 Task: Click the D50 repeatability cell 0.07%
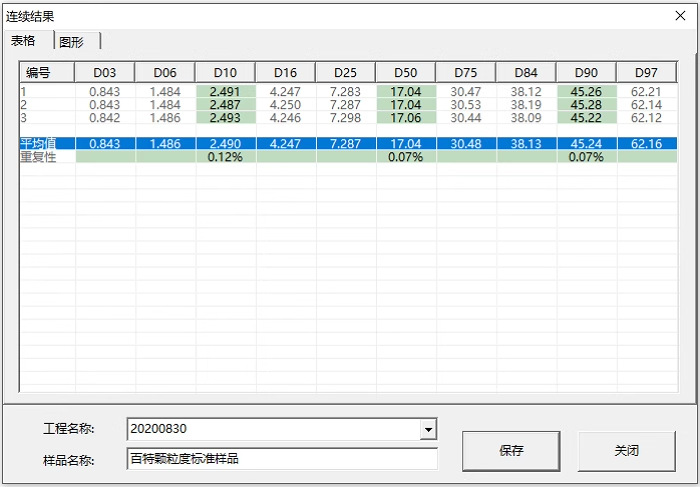405,157
